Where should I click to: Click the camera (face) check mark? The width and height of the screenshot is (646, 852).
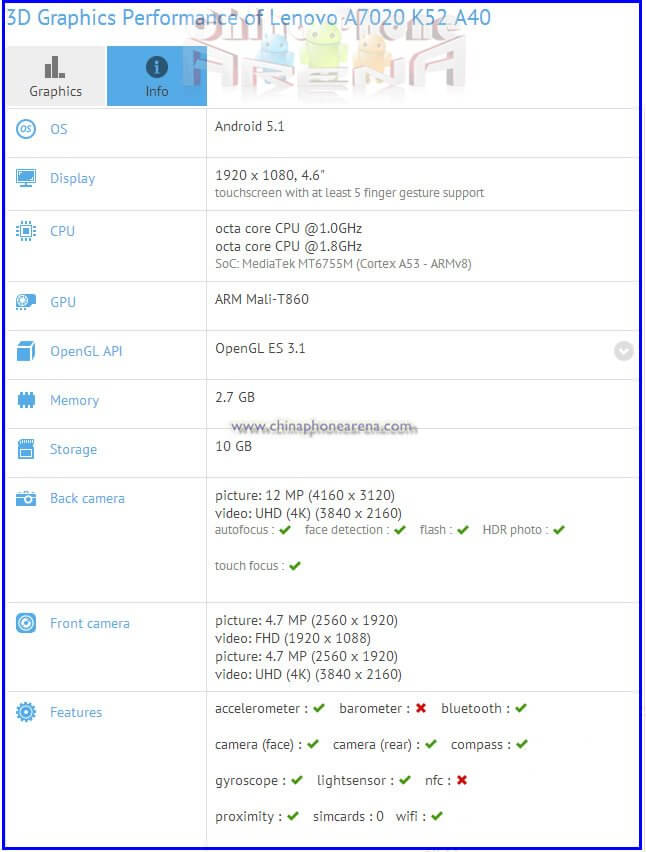pos(313,744)
